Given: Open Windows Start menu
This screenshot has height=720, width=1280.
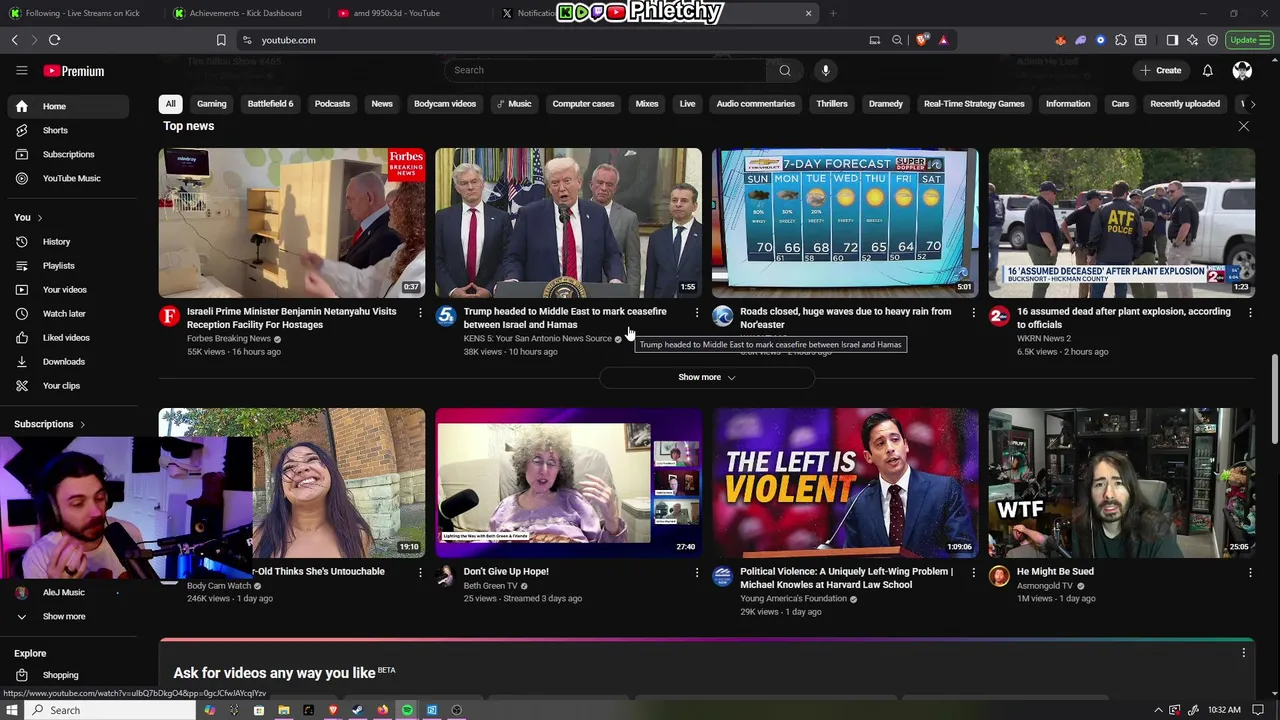Looking at the screenshot, I should (x=12, y=710).
